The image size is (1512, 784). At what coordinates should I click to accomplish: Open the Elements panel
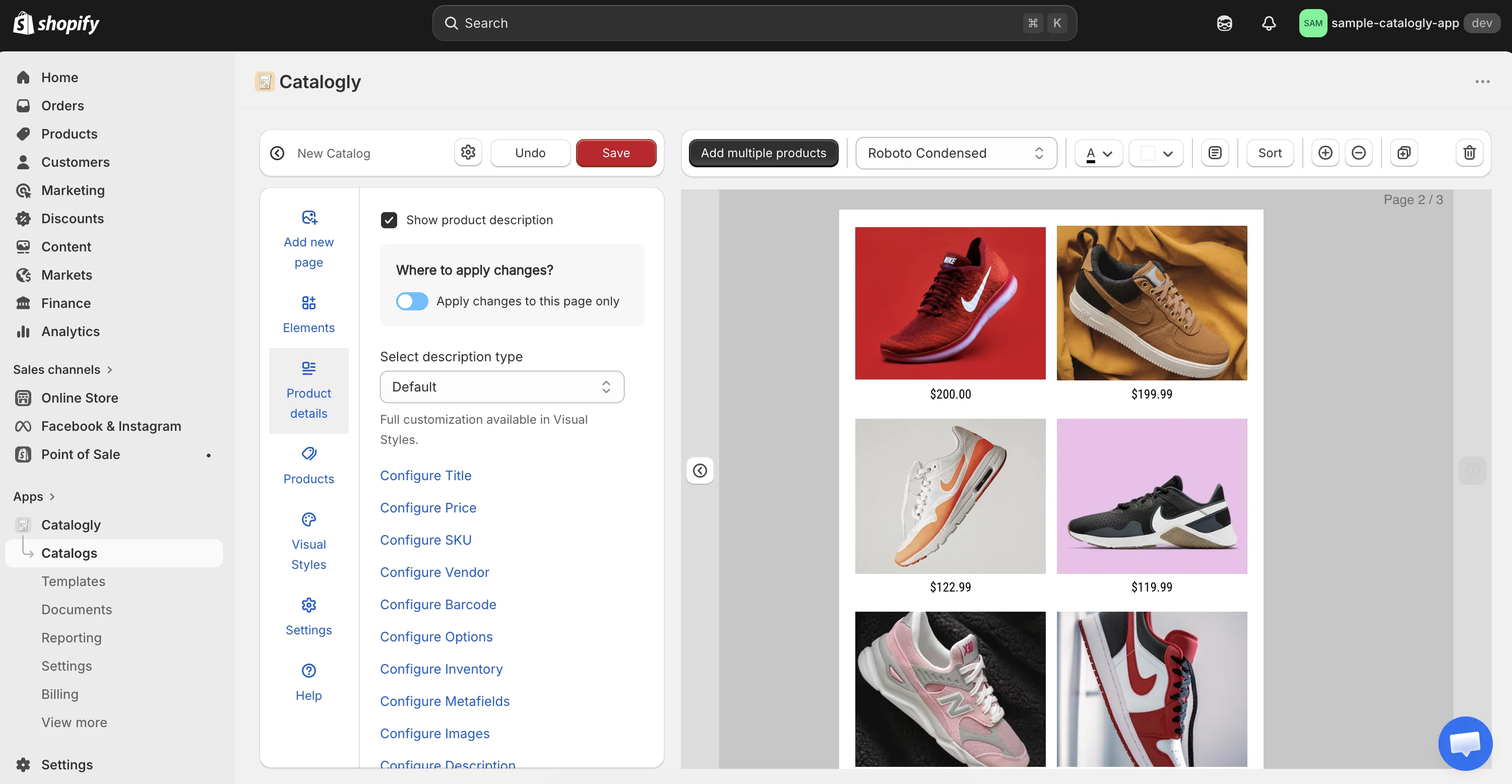tap(309, 314)
